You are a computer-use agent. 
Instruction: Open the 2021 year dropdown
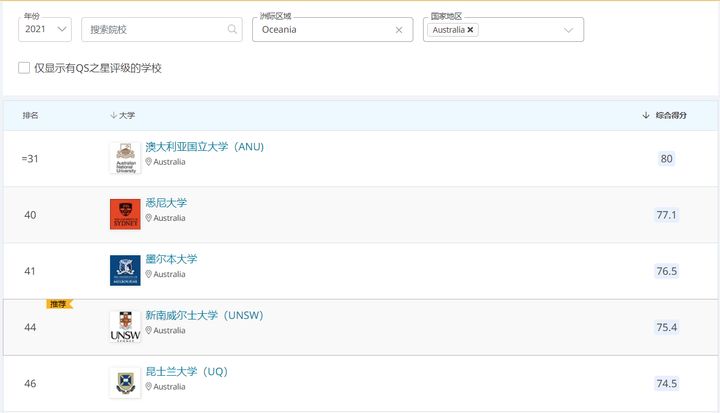point(45,29)
